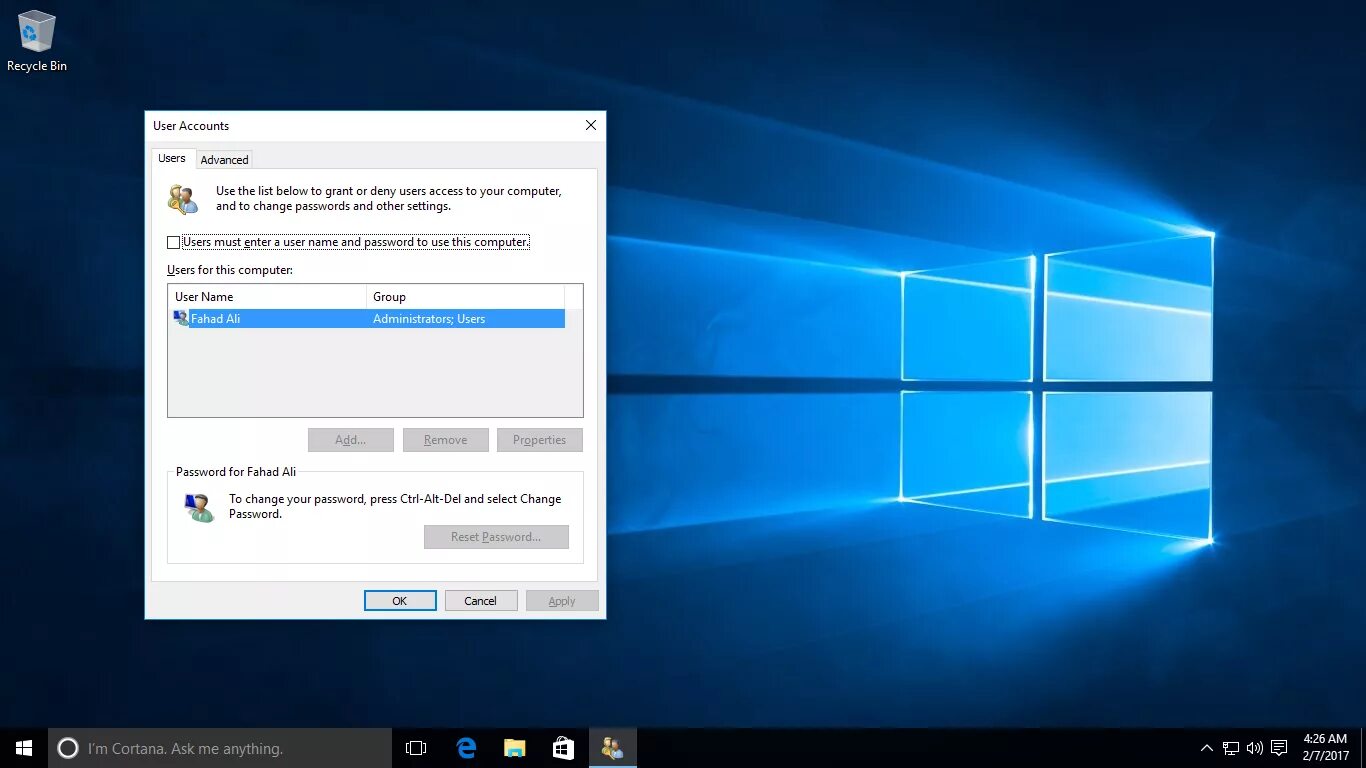Click the volume speaker tray icon
Image resolution: width=1366 pixels, height=768 pixels.
point(1255,748)
